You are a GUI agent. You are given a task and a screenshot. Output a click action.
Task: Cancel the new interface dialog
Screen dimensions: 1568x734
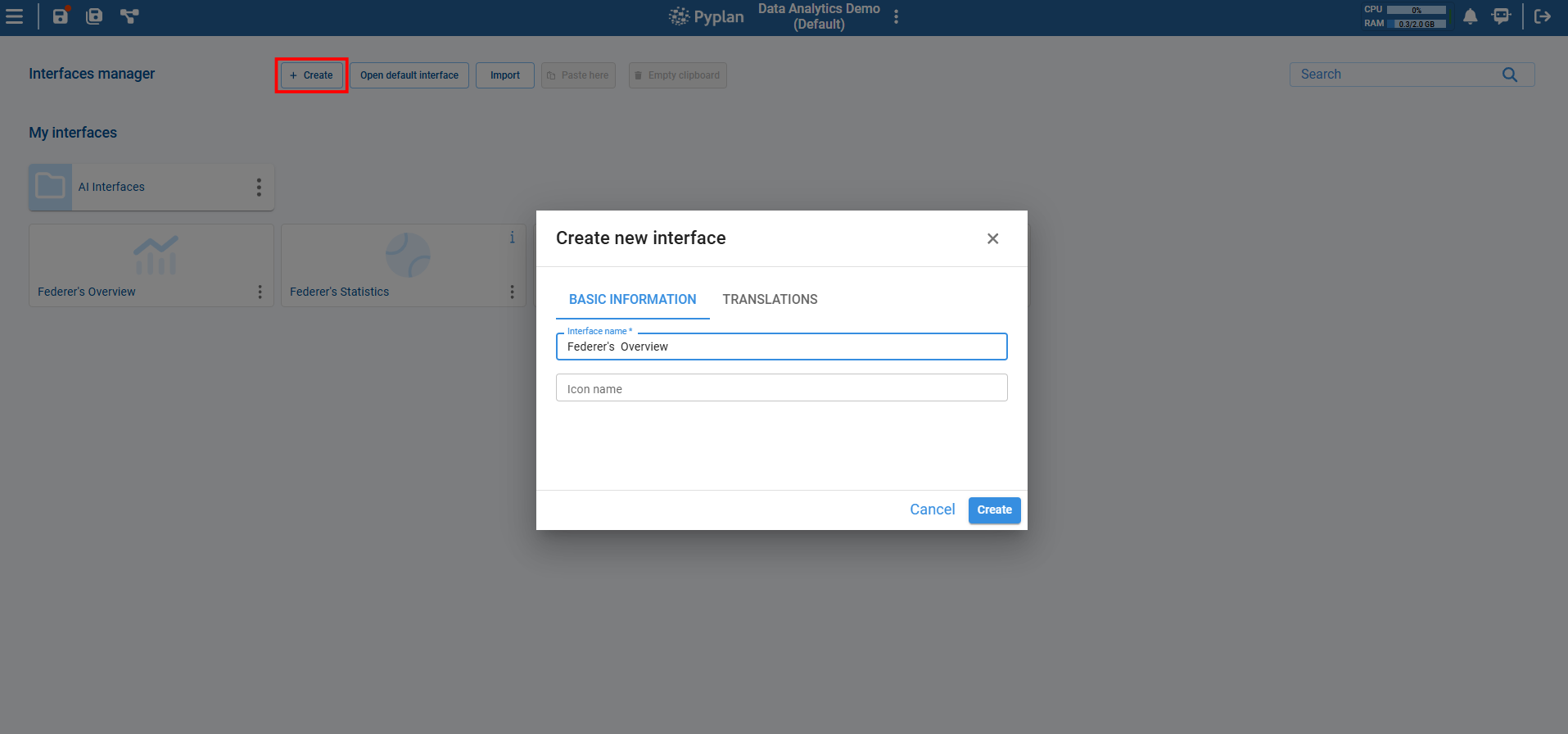[x=932, y=510]
